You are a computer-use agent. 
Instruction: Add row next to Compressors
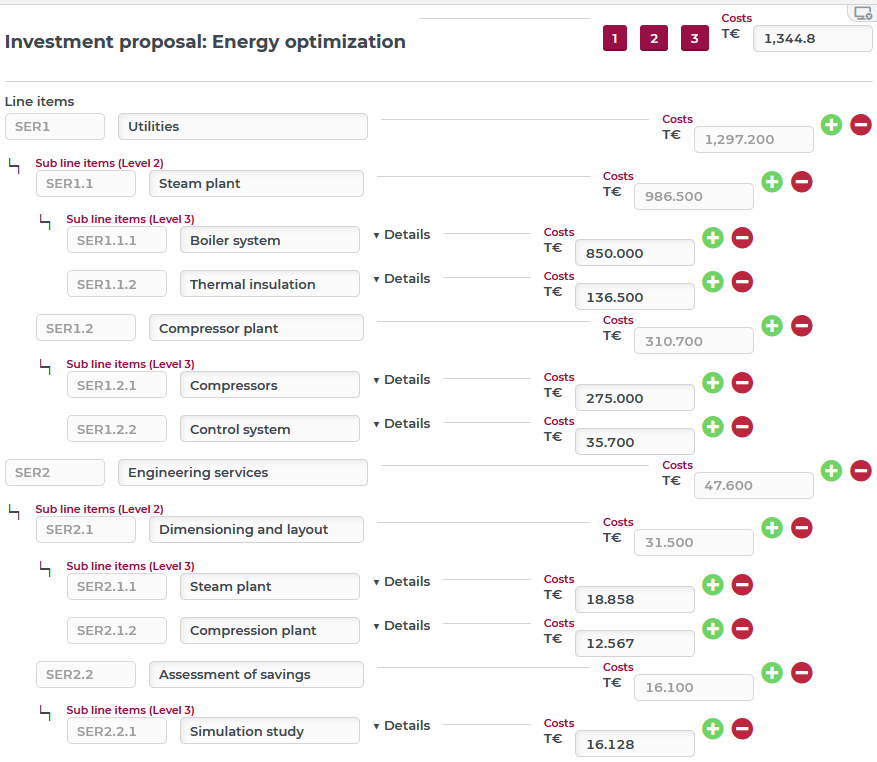click(x=713, y=383)
